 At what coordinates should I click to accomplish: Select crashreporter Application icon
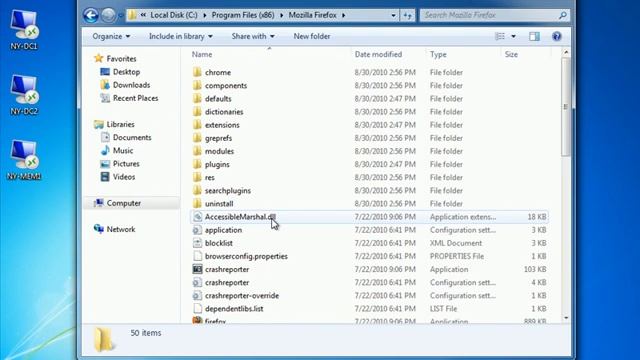(198, 269)
